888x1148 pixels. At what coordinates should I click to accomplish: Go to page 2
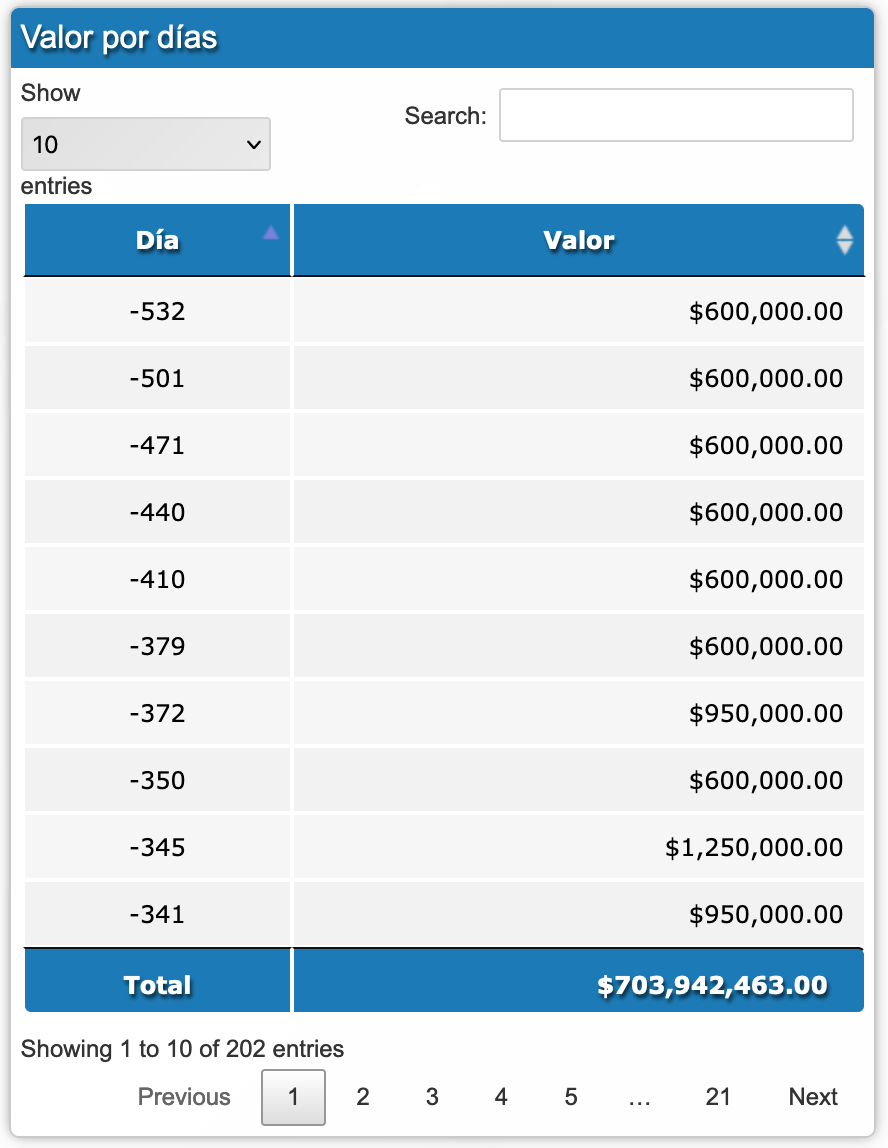tap(363, 1097)
